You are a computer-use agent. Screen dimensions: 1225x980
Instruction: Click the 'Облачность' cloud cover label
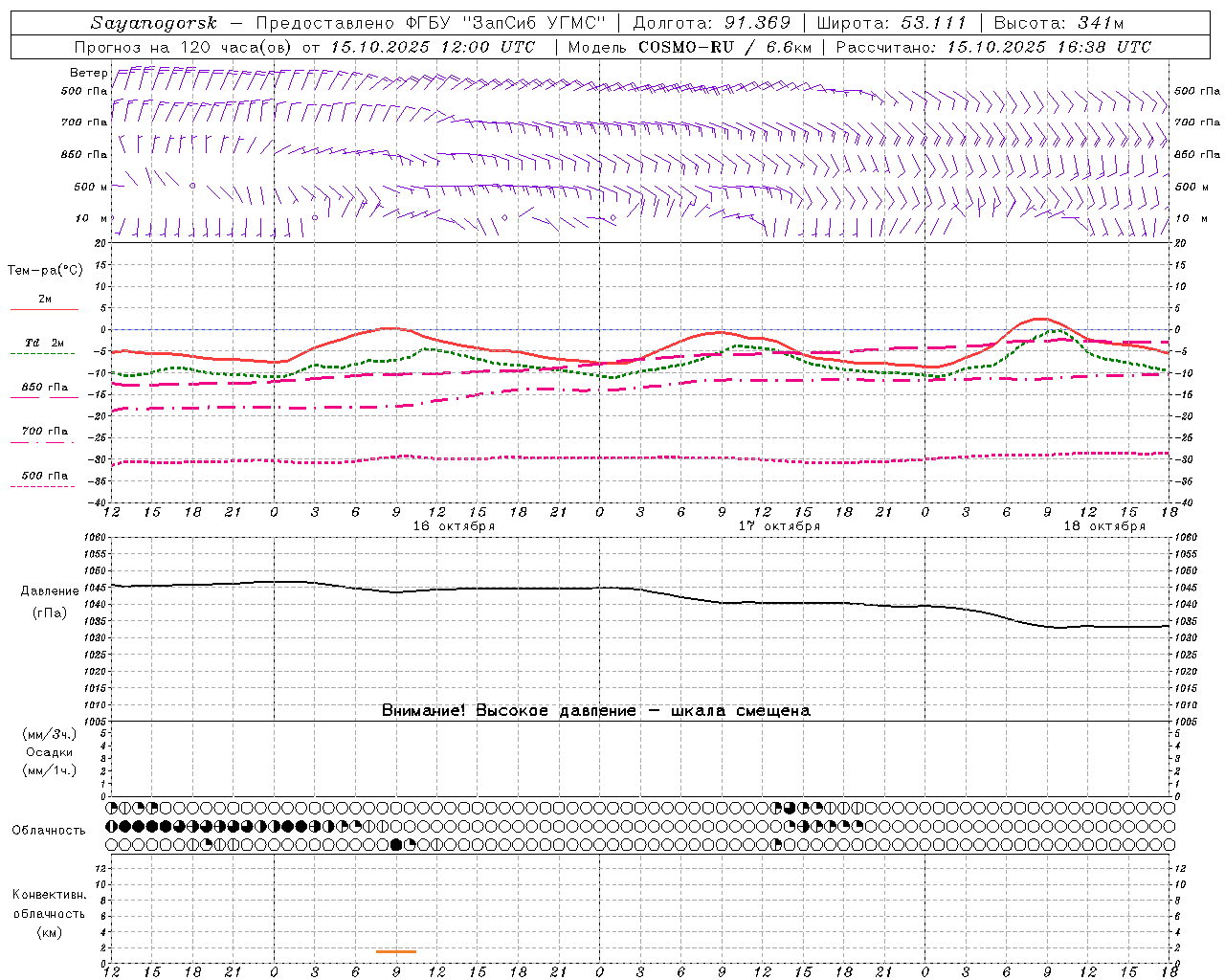pos(49,831)
